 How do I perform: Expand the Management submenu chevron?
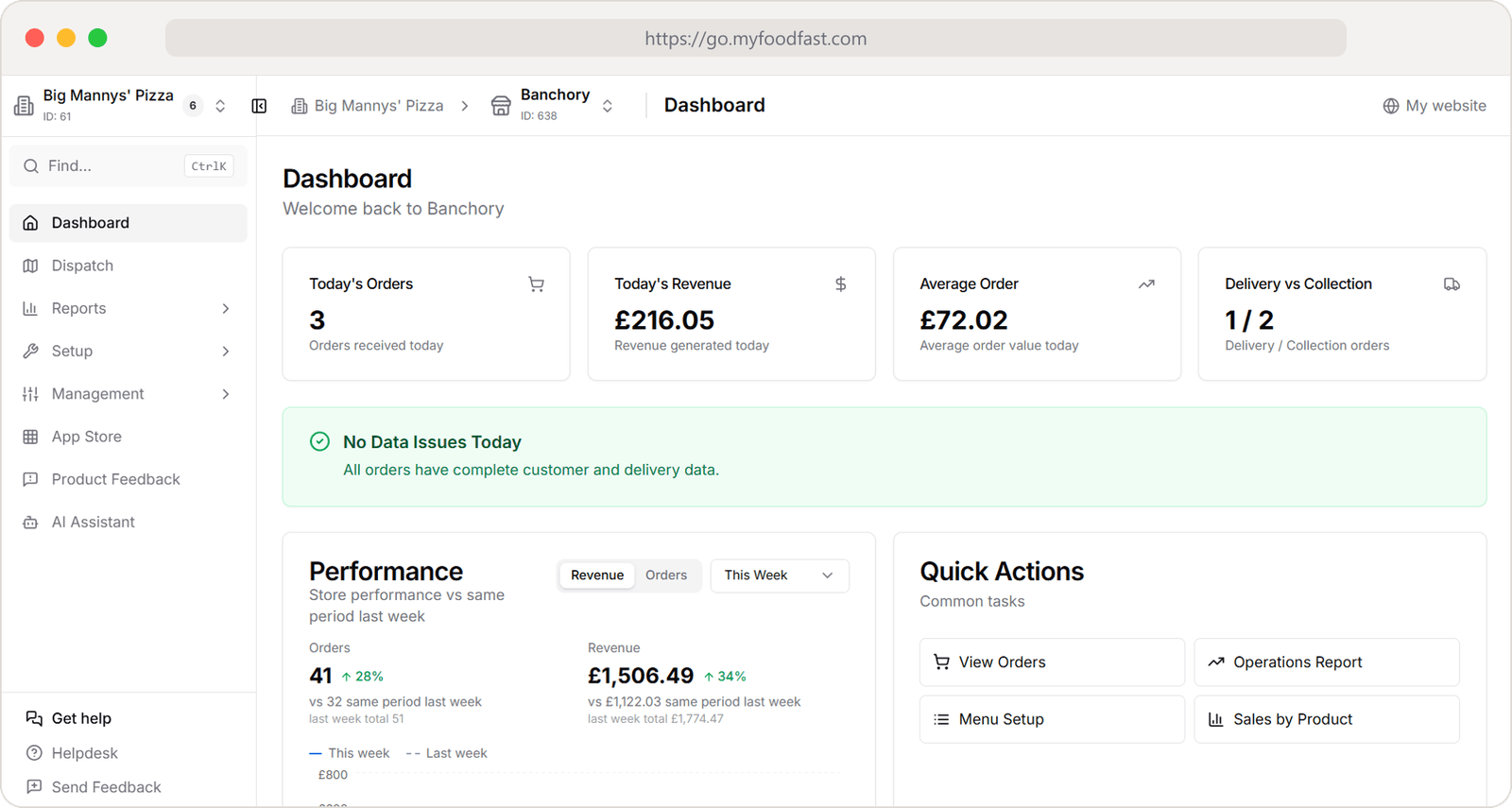pyautogui.click(x=226, y=394)
